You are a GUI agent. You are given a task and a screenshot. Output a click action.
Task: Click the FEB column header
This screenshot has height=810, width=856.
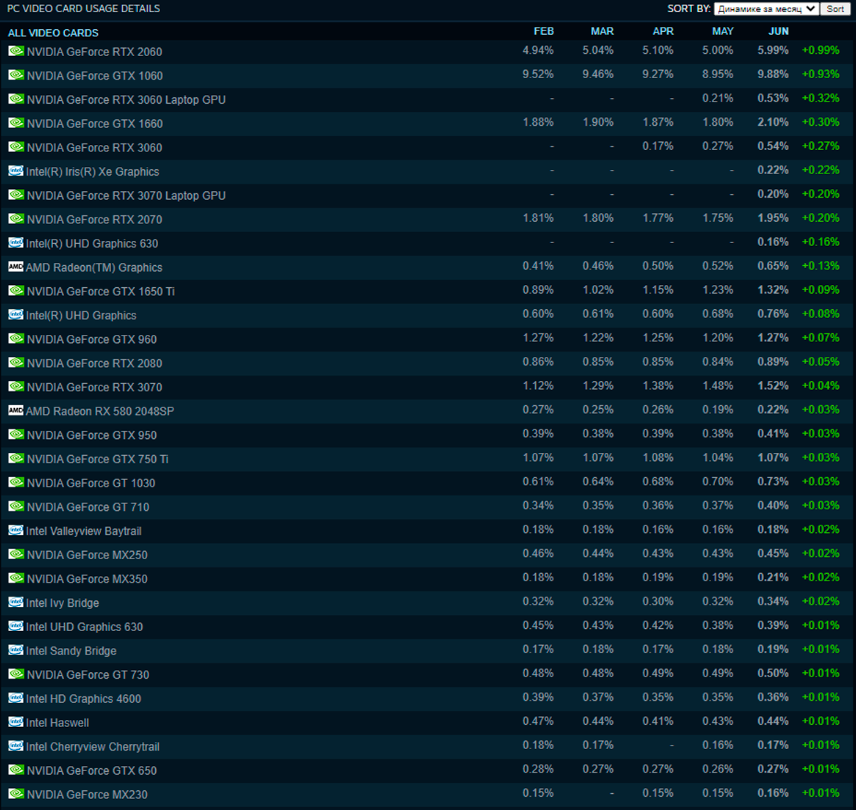(x=543, y=32)
